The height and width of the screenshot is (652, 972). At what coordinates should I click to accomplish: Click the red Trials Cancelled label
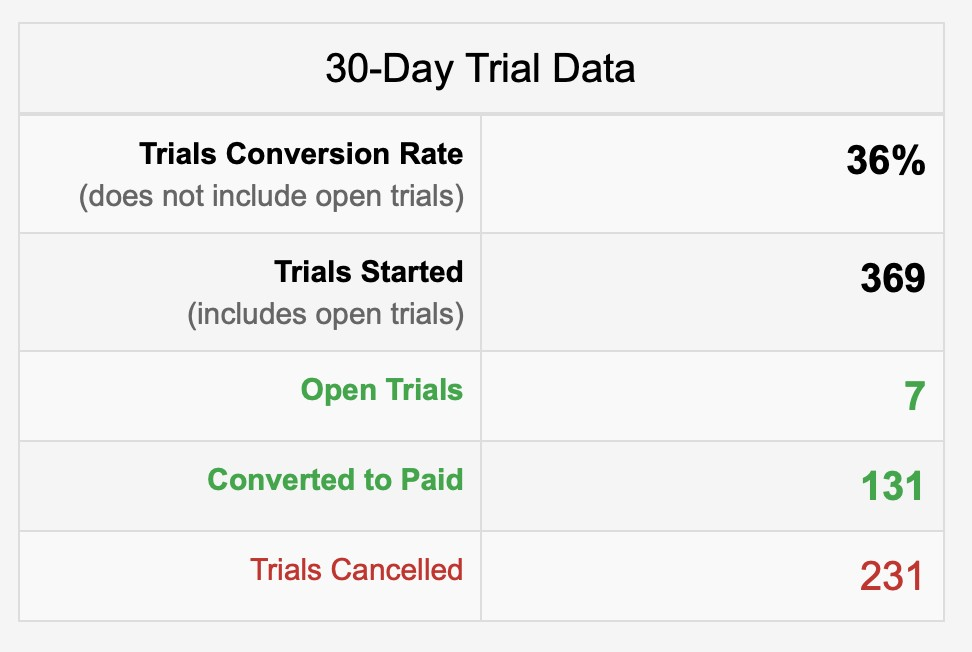[356, 570]
